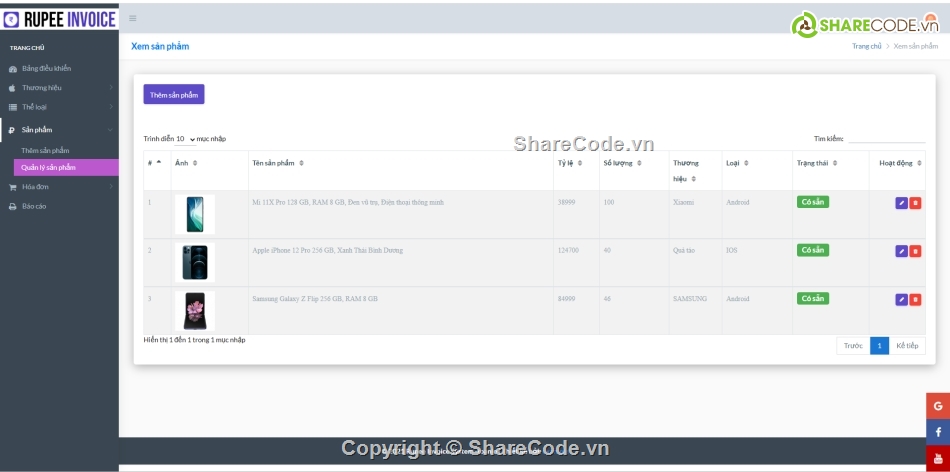Click the Có sẵn badge for SAMSUNG row

(812, 299)
